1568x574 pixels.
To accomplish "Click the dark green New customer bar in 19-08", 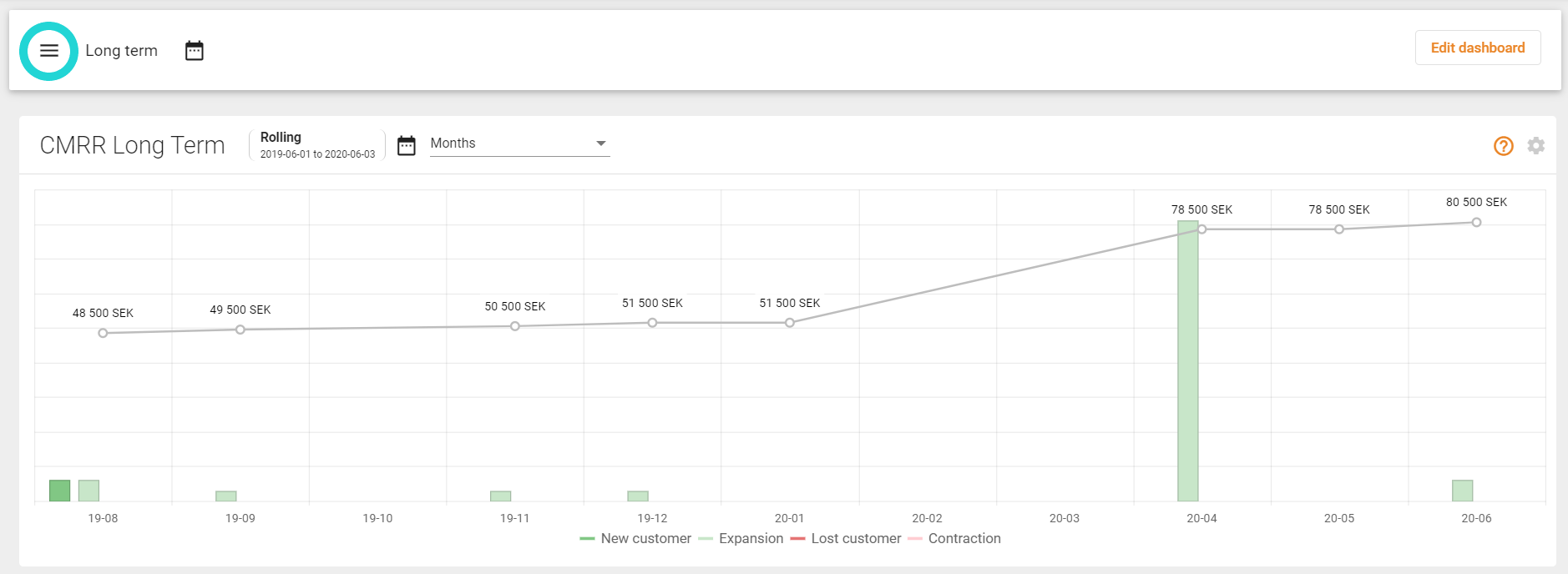I will 60,491.
